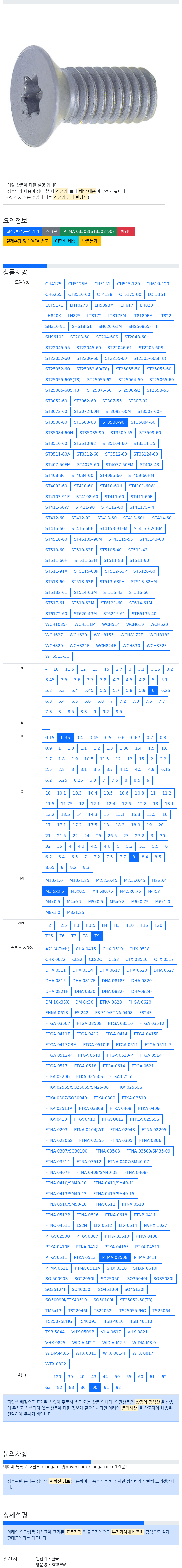Image resolution: width=182 pixels, height=1568 pixels.
Task: Toggle off the selected M3.5x0.6 thread size
Action: [x=55, y=891]
